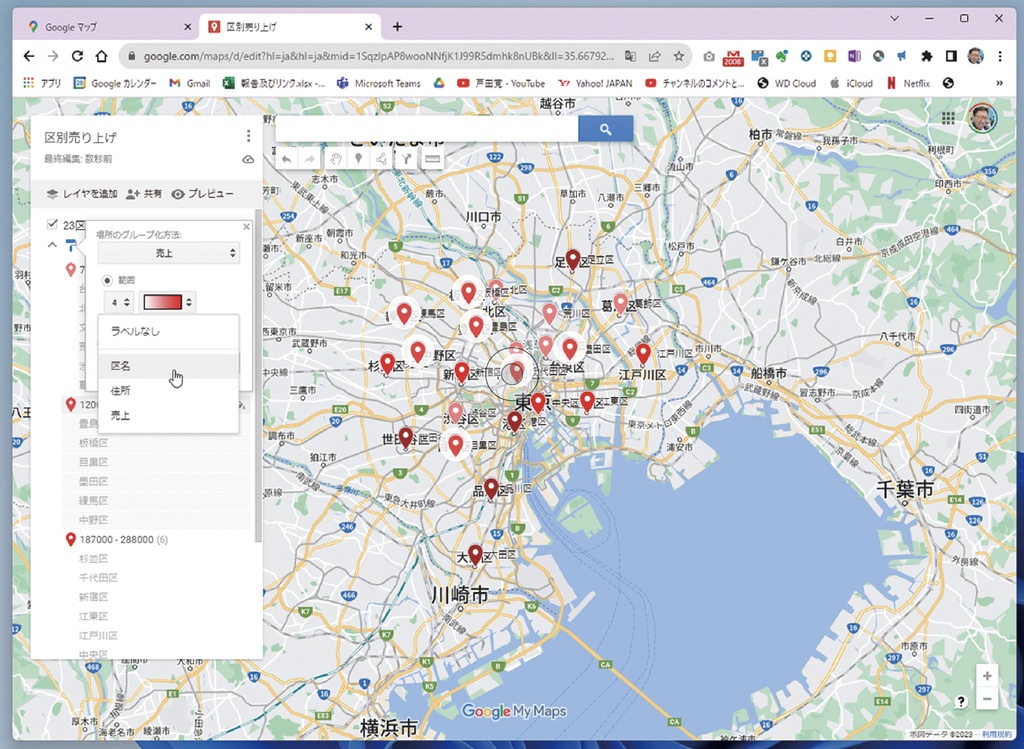Viewport: 1024px width, 749px height.
Task: Switch to the 区別売り上げ tab
Action: [290, 27]
